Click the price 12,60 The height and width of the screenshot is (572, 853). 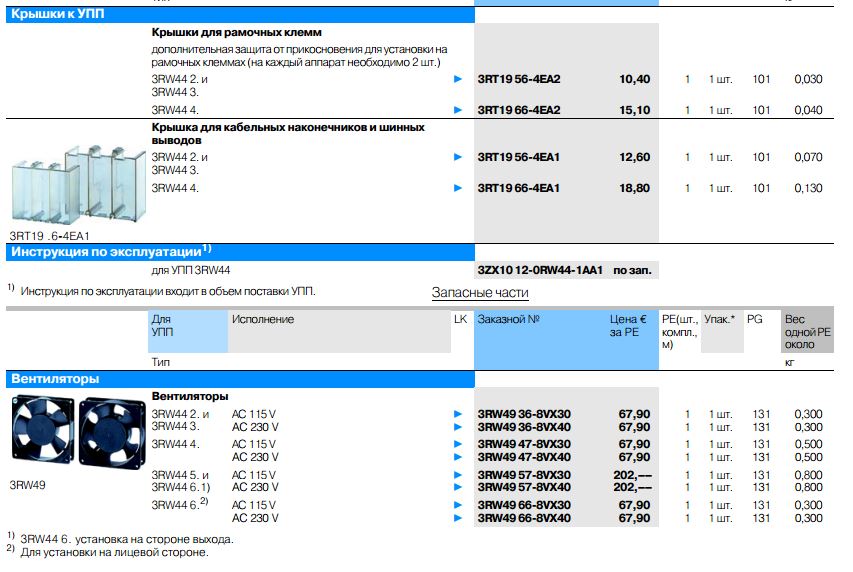(634, 157)
